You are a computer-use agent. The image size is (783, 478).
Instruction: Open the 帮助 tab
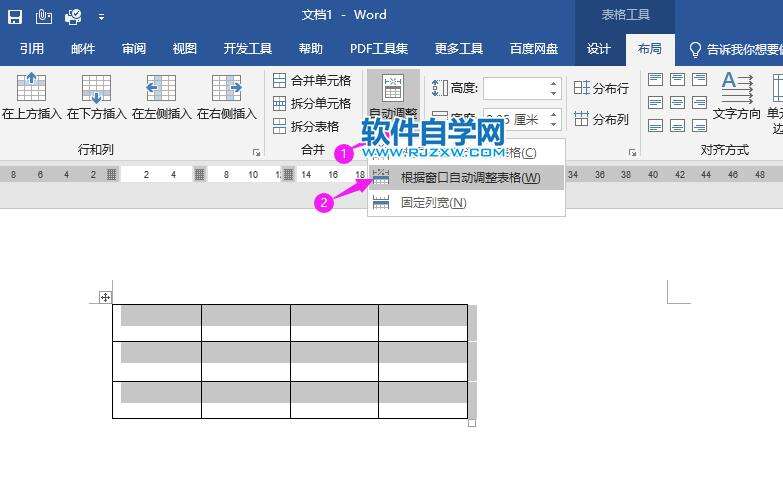(x=311, y=48)
